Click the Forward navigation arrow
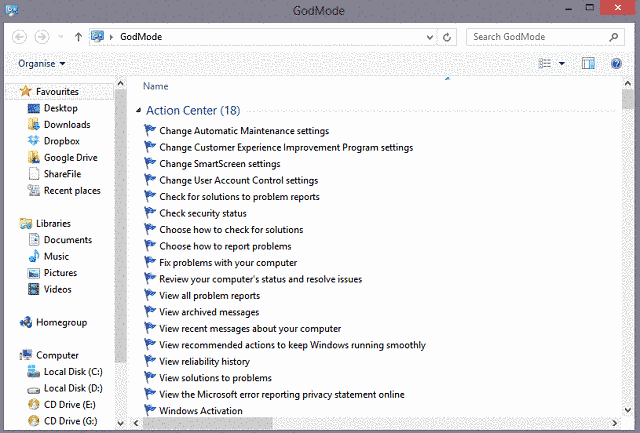 pos(42,37)
